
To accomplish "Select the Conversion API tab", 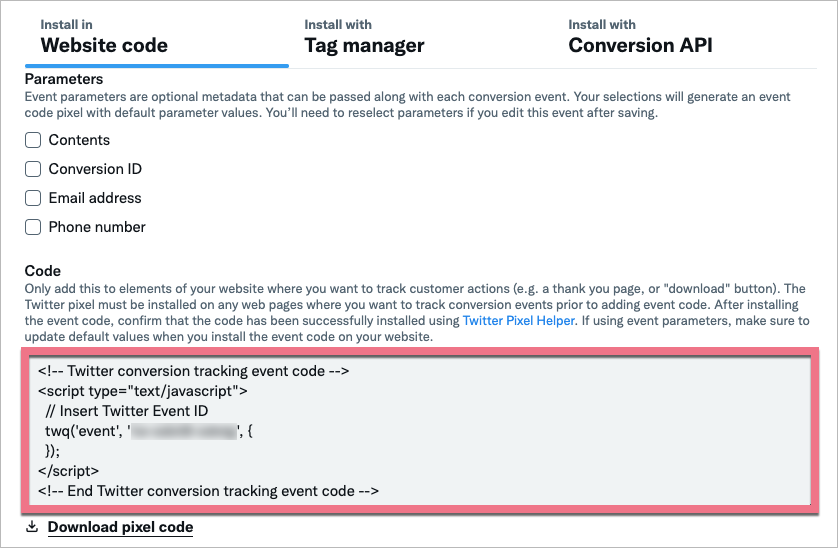I will (640, 36).
